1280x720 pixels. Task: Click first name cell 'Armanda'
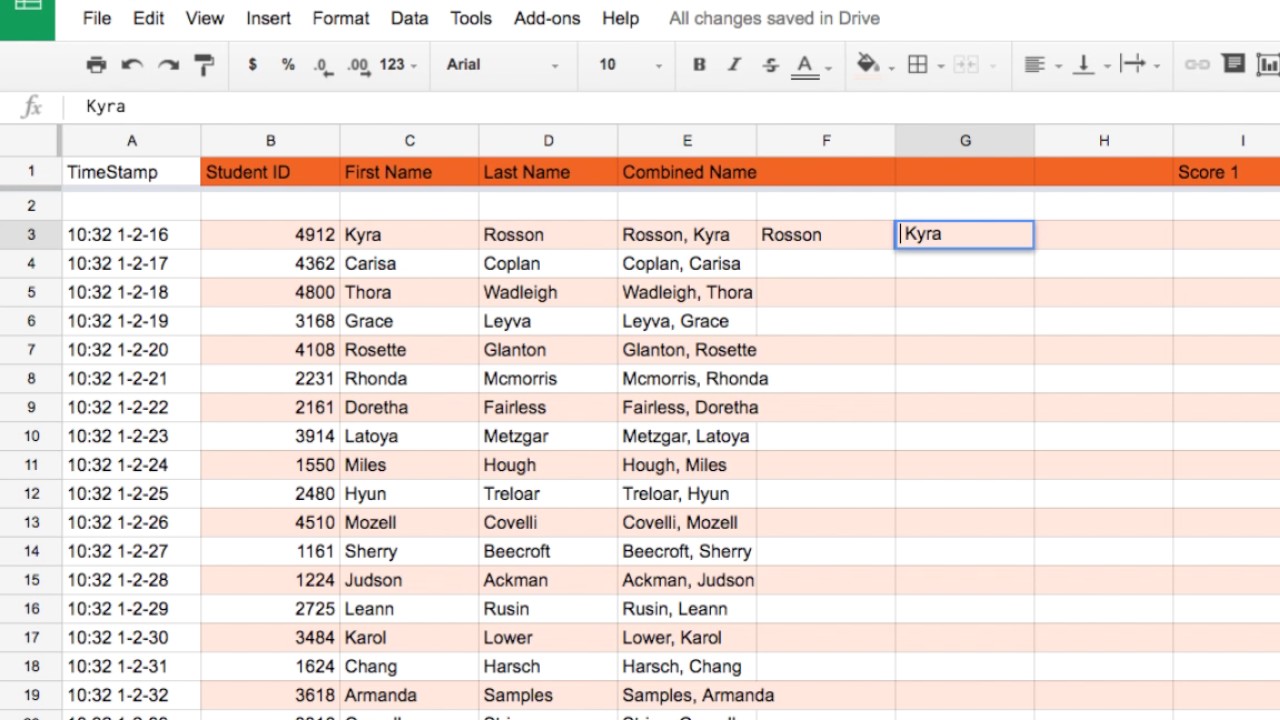(409, 696)
